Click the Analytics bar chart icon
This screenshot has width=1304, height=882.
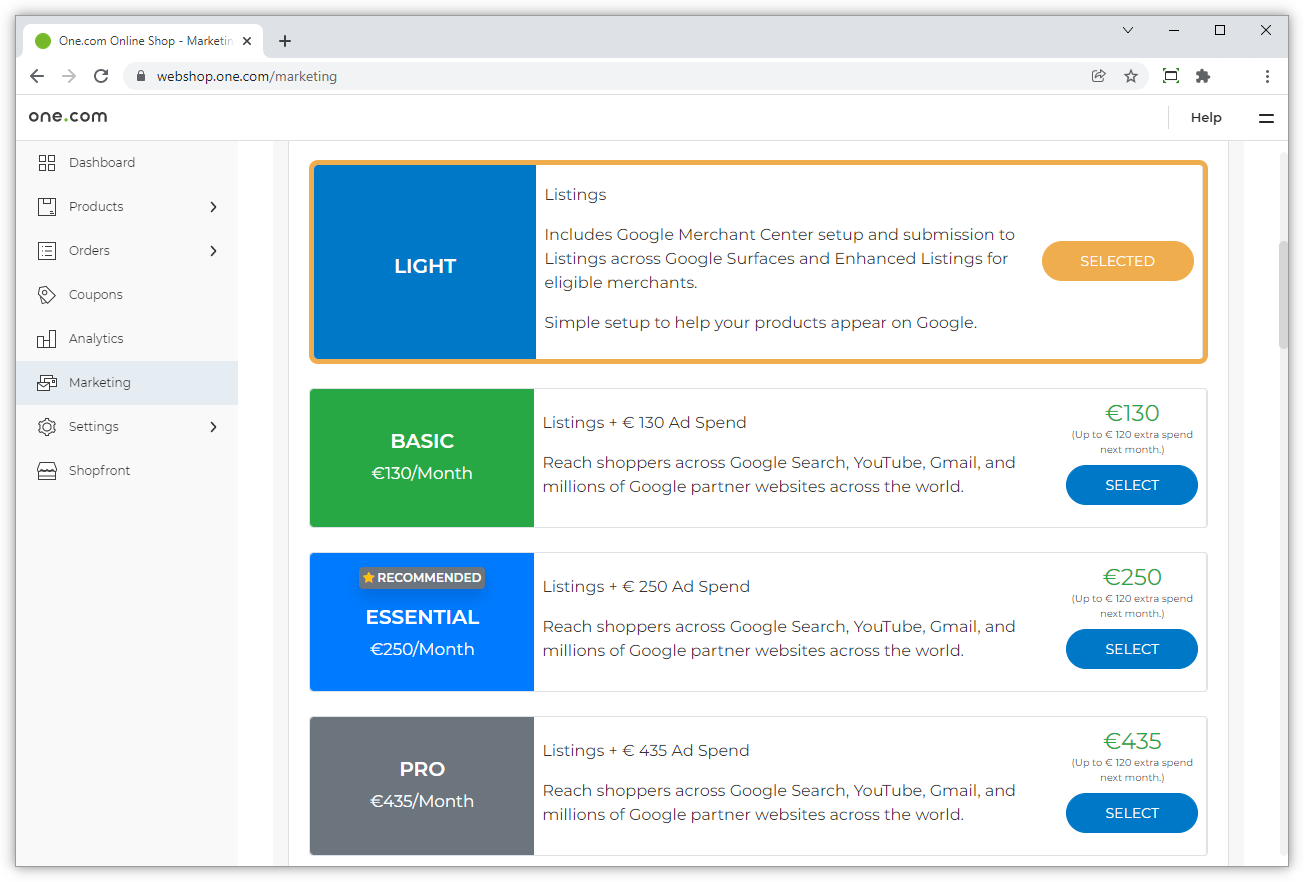pyautogui.click(x=47, y=339)
